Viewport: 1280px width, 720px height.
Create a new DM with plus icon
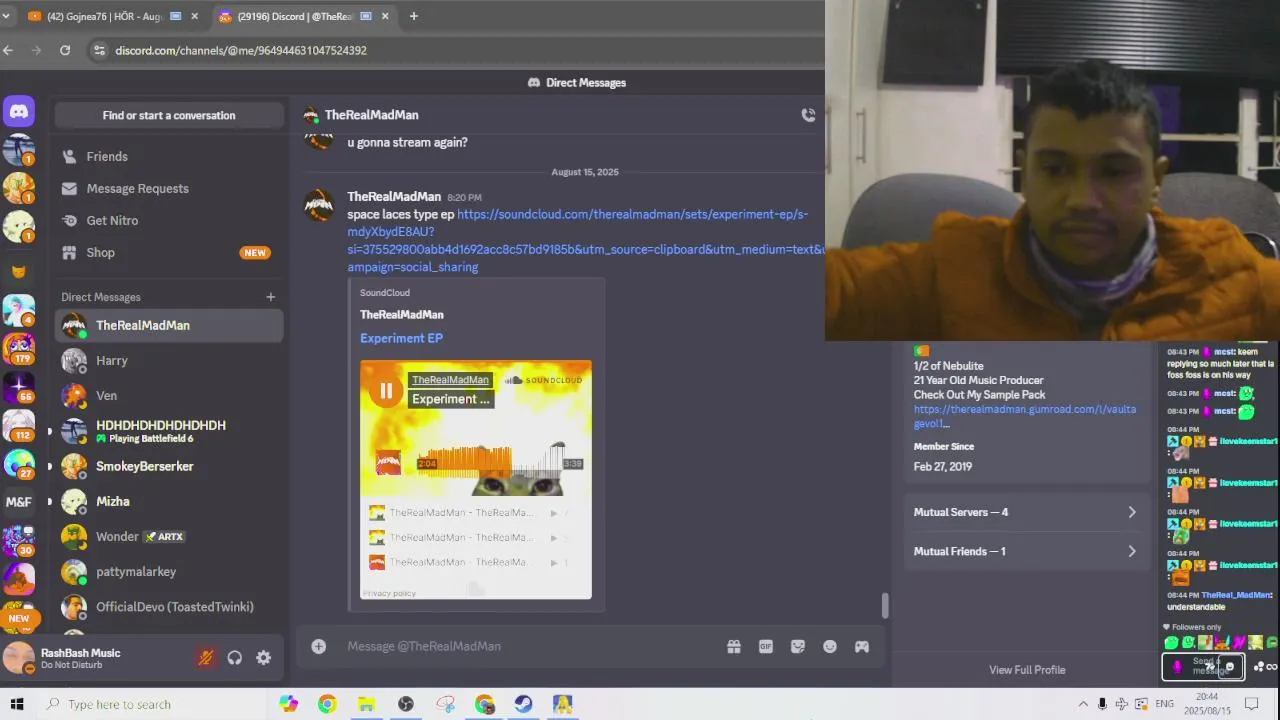(270, 297)
